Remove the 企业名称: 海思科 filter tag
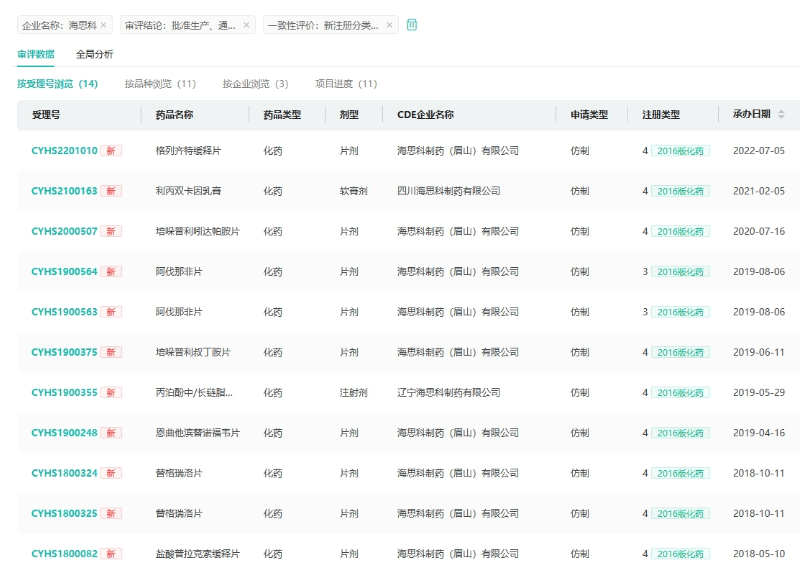Viewport: 800px width, 573px height. [x=103, y=25]
